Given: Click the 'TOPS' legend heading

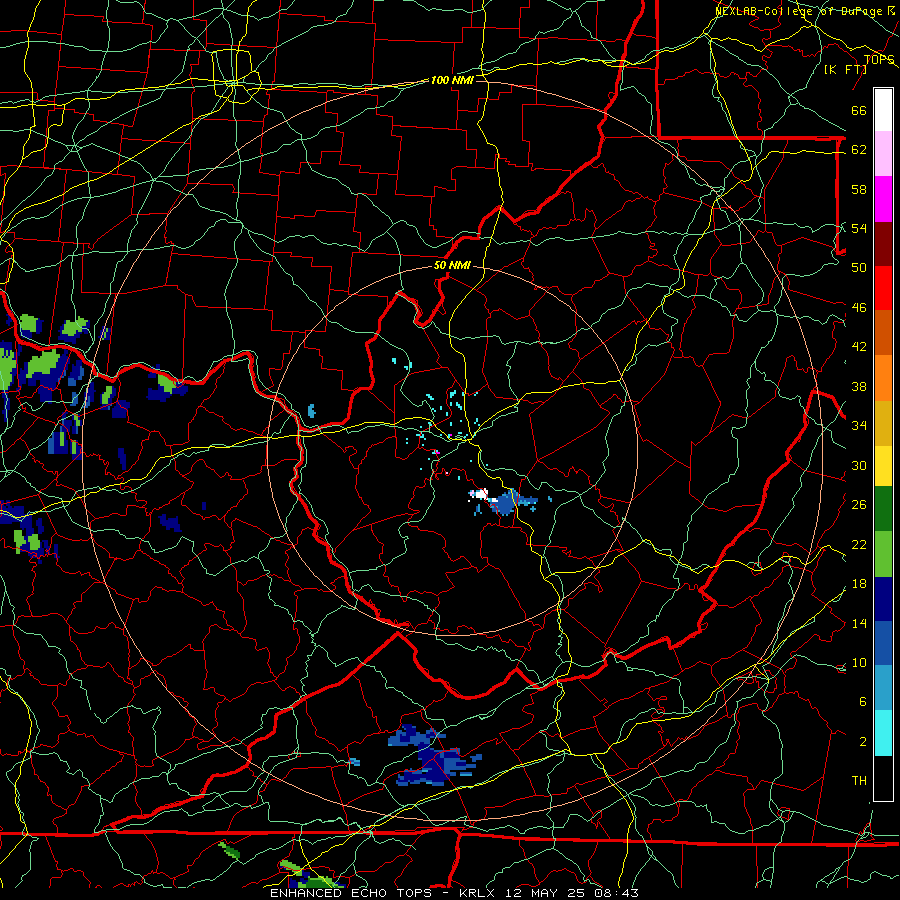Looking at the screenshot, I should (879, 59).
